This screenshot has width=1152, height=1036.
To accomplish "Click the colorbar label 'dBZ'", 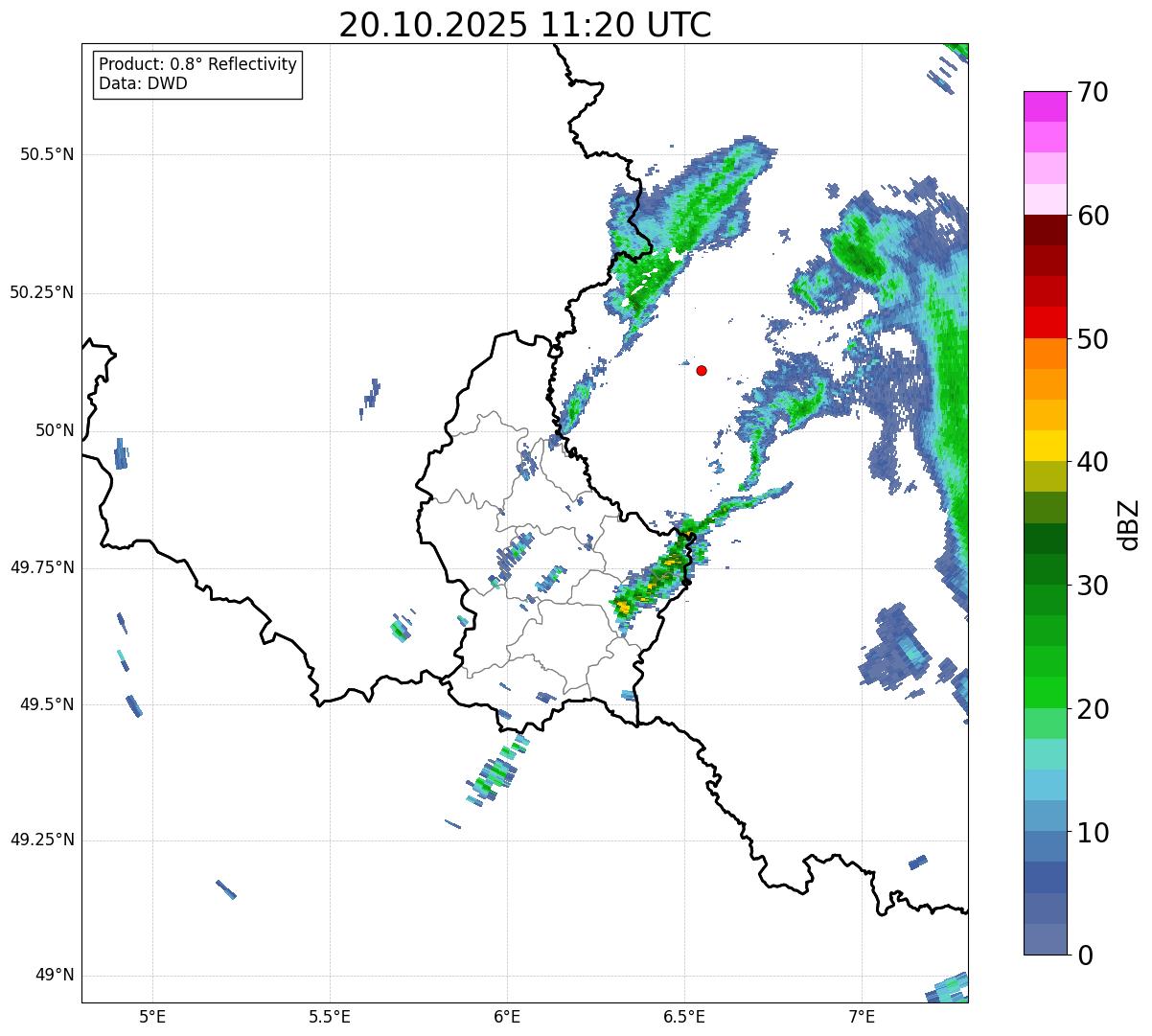I will pos(1129,523).
